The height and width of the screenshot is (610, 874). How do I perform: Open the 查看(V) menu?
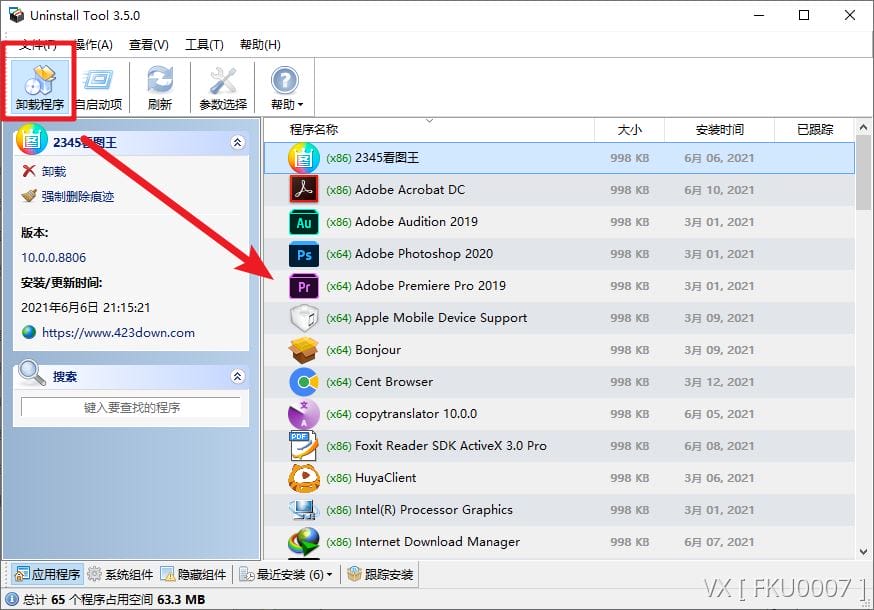pyautogui.click(x=149, y=45)
